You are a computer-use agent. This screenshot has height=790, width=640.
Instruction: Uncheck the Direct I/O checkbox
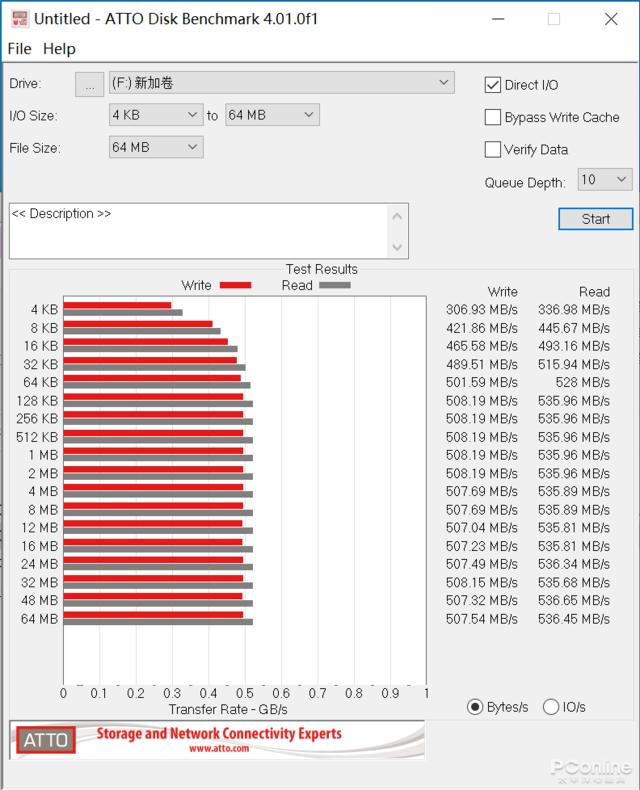[x=492, y=85]
